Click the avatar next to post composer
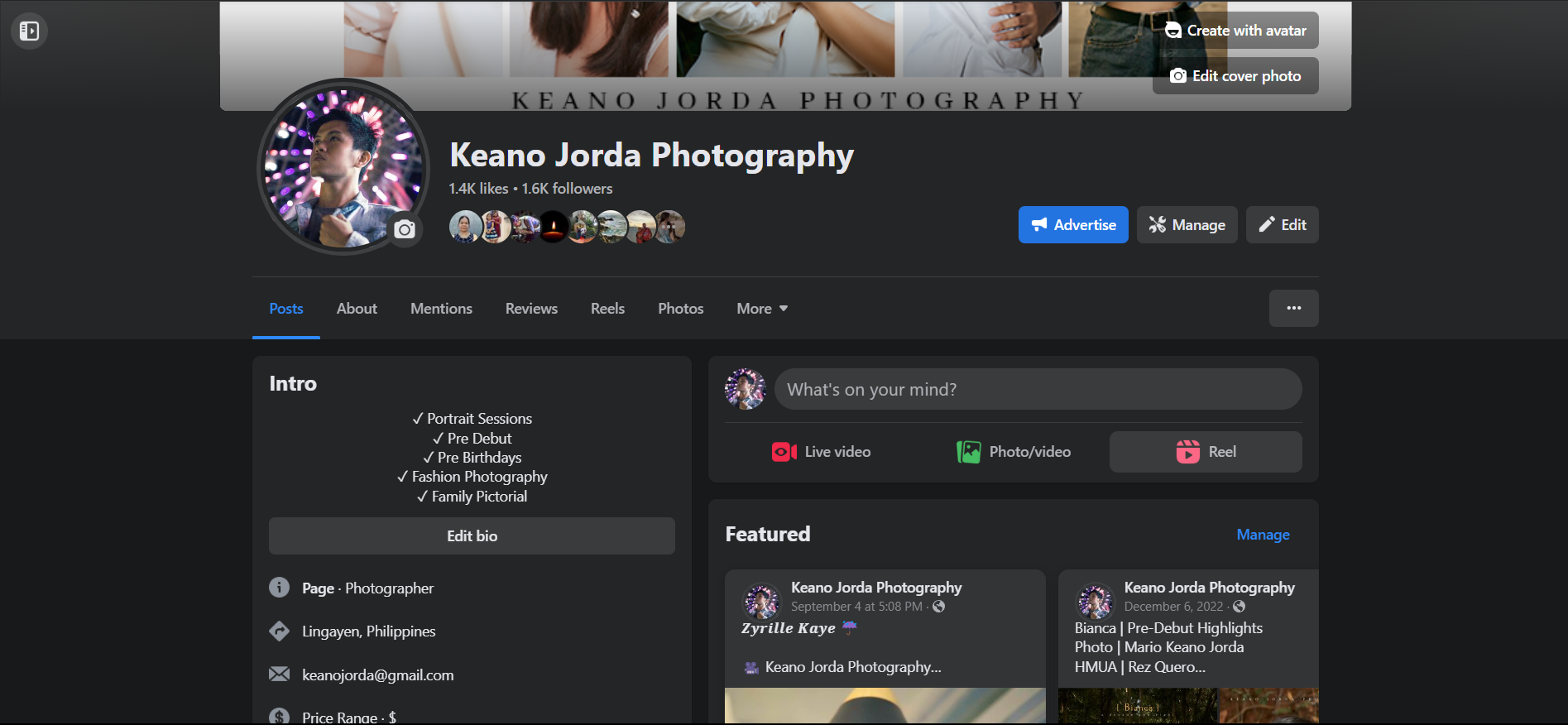This screenshot has height=725, width=1568. click(x=746, y=389)
